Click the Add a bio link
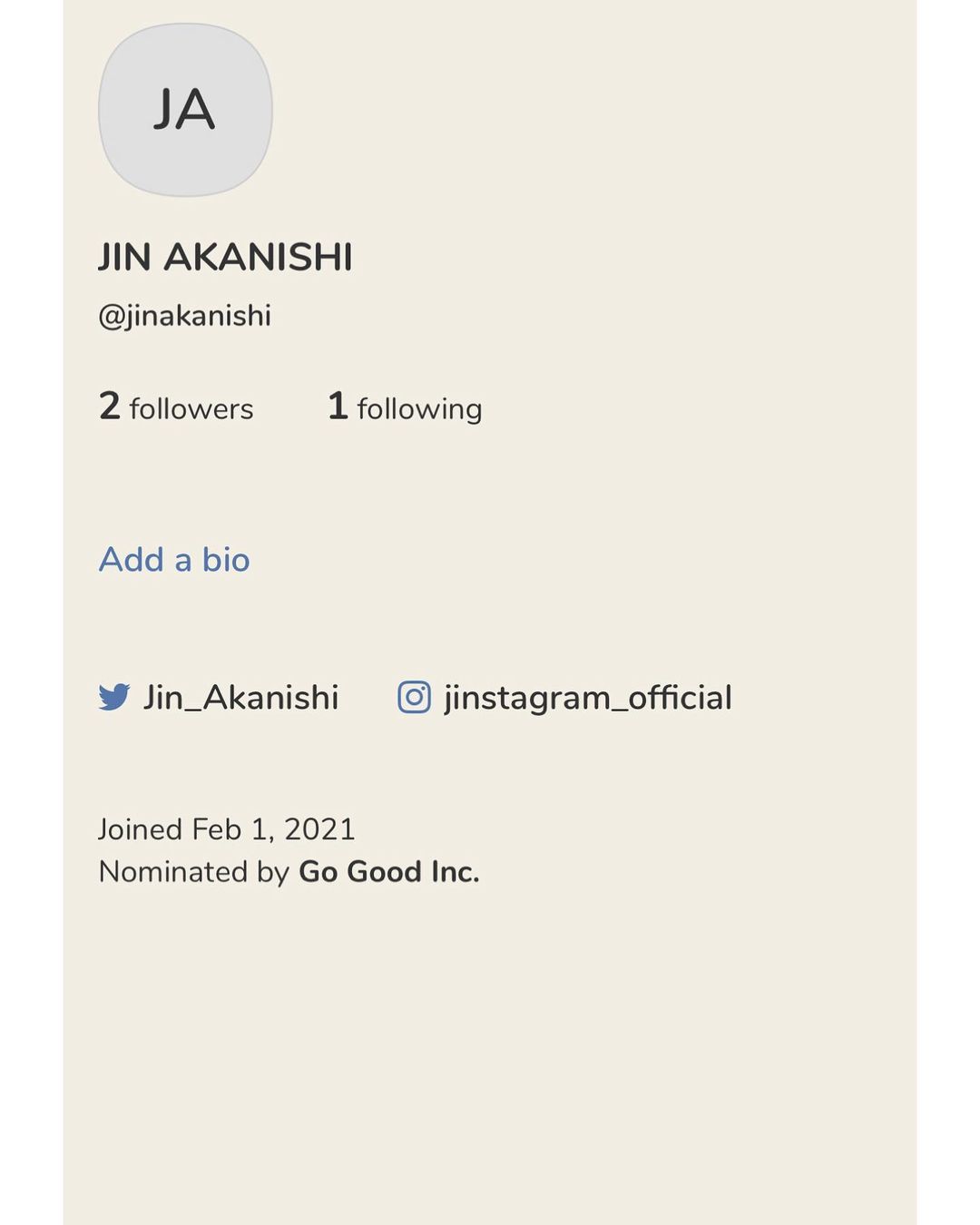980x1225 pixels. [x=174, y=560]
